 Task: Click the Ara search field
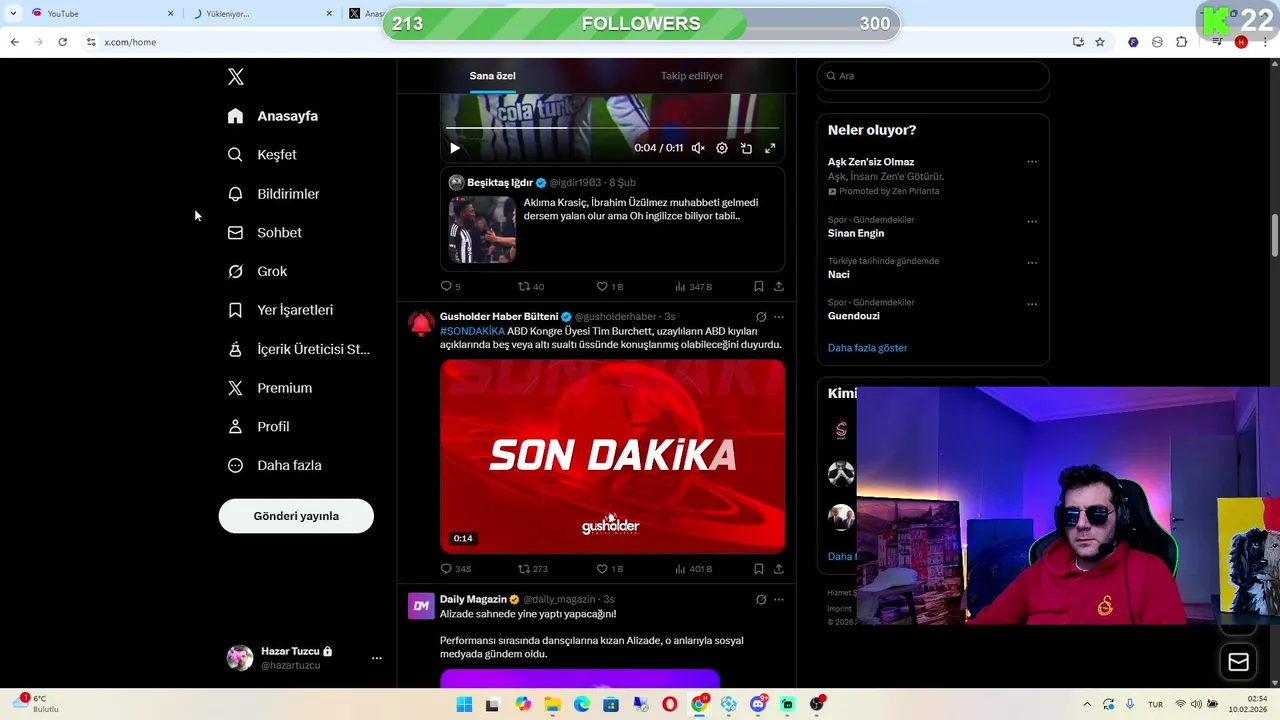[x=933, y=76]
